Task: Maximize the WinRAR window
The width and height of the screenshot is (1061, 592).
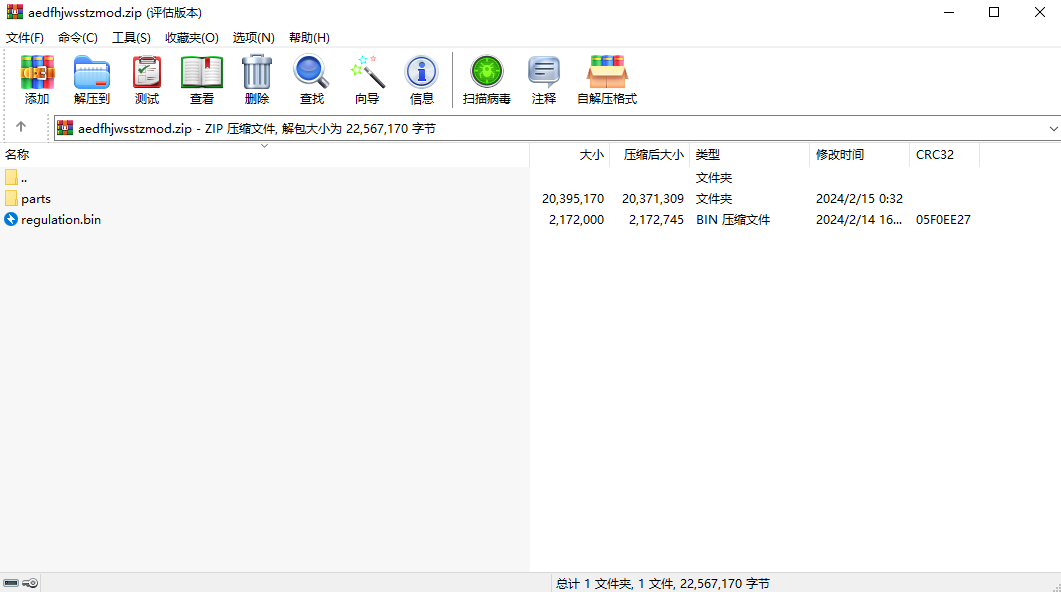Action: (994, 12)
